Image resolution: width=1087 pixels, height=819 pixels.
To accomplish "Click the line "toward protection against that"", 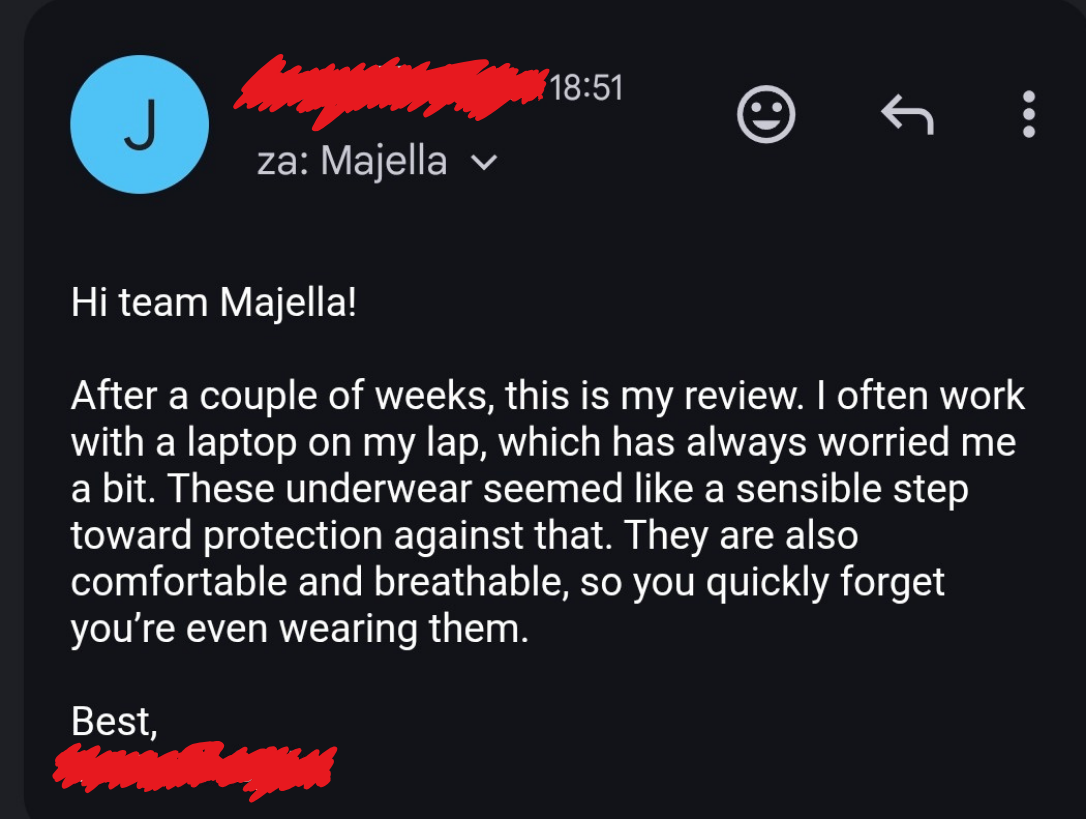I will point(464,536).
